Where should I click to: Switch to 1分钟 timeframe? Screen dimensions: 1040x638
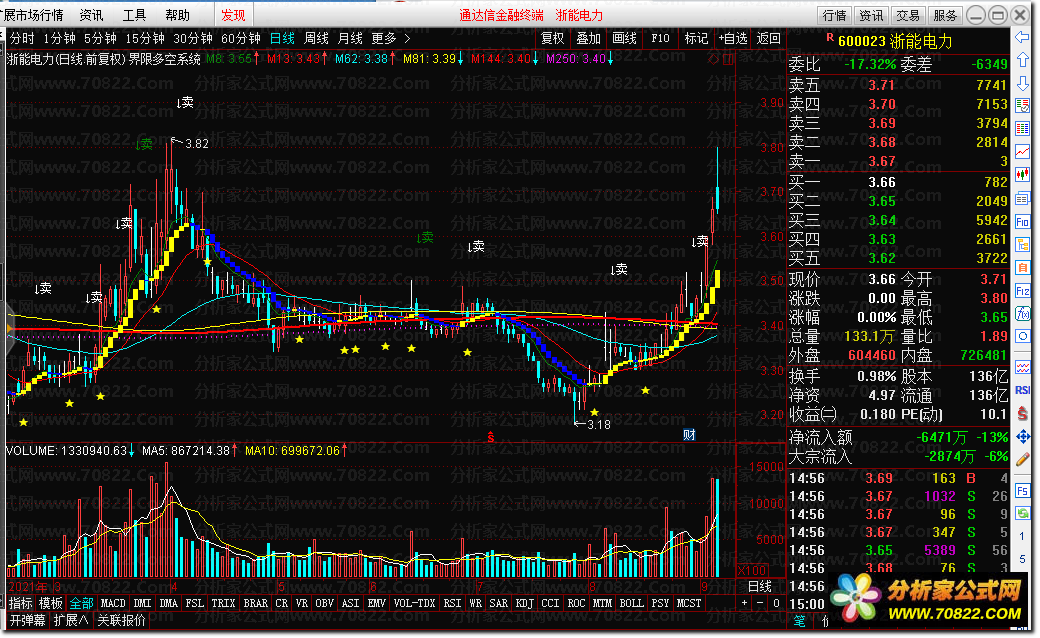[60, 38]
